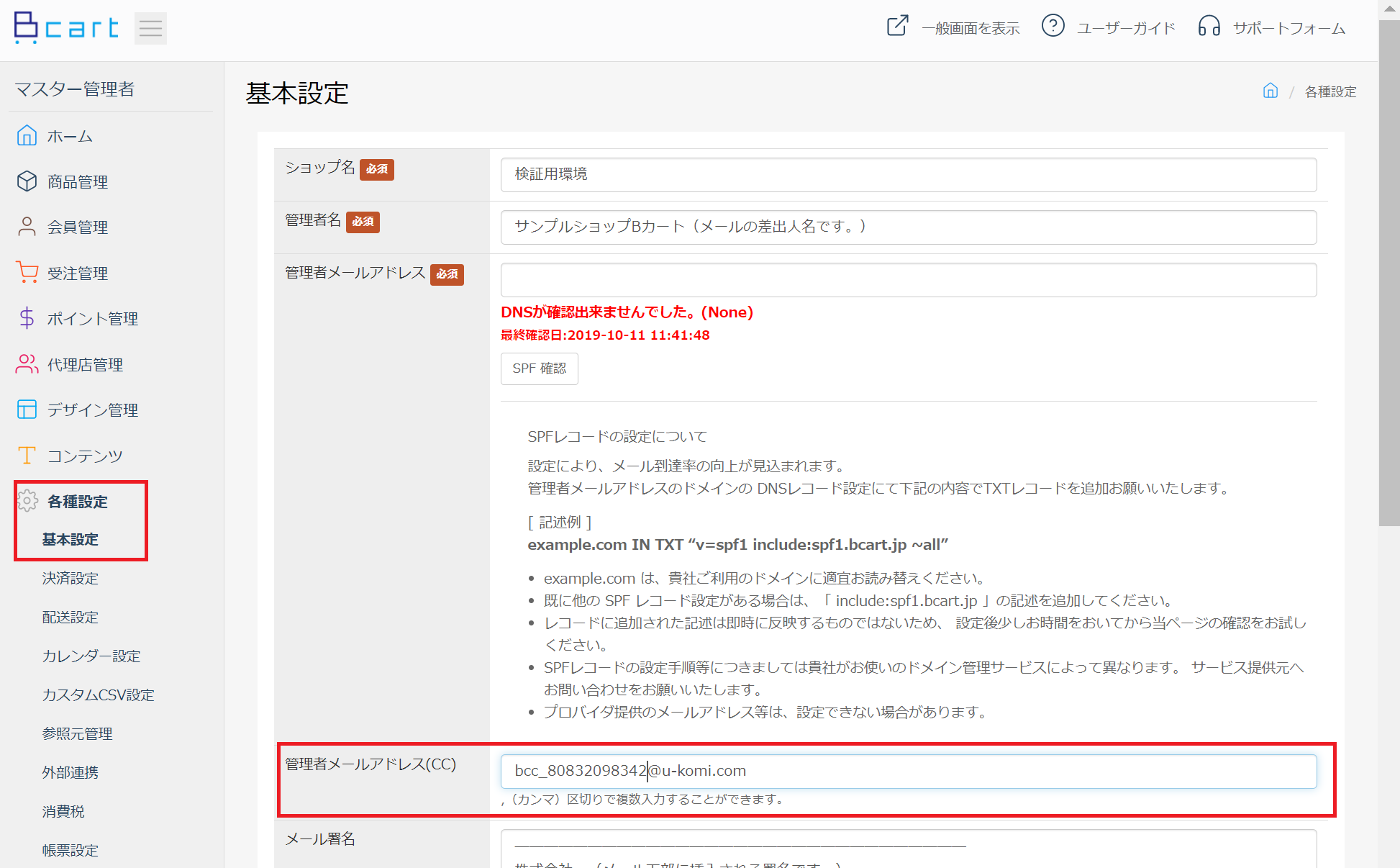
Task: Focus the 管理者名 input field
Action: click(909, 227)
